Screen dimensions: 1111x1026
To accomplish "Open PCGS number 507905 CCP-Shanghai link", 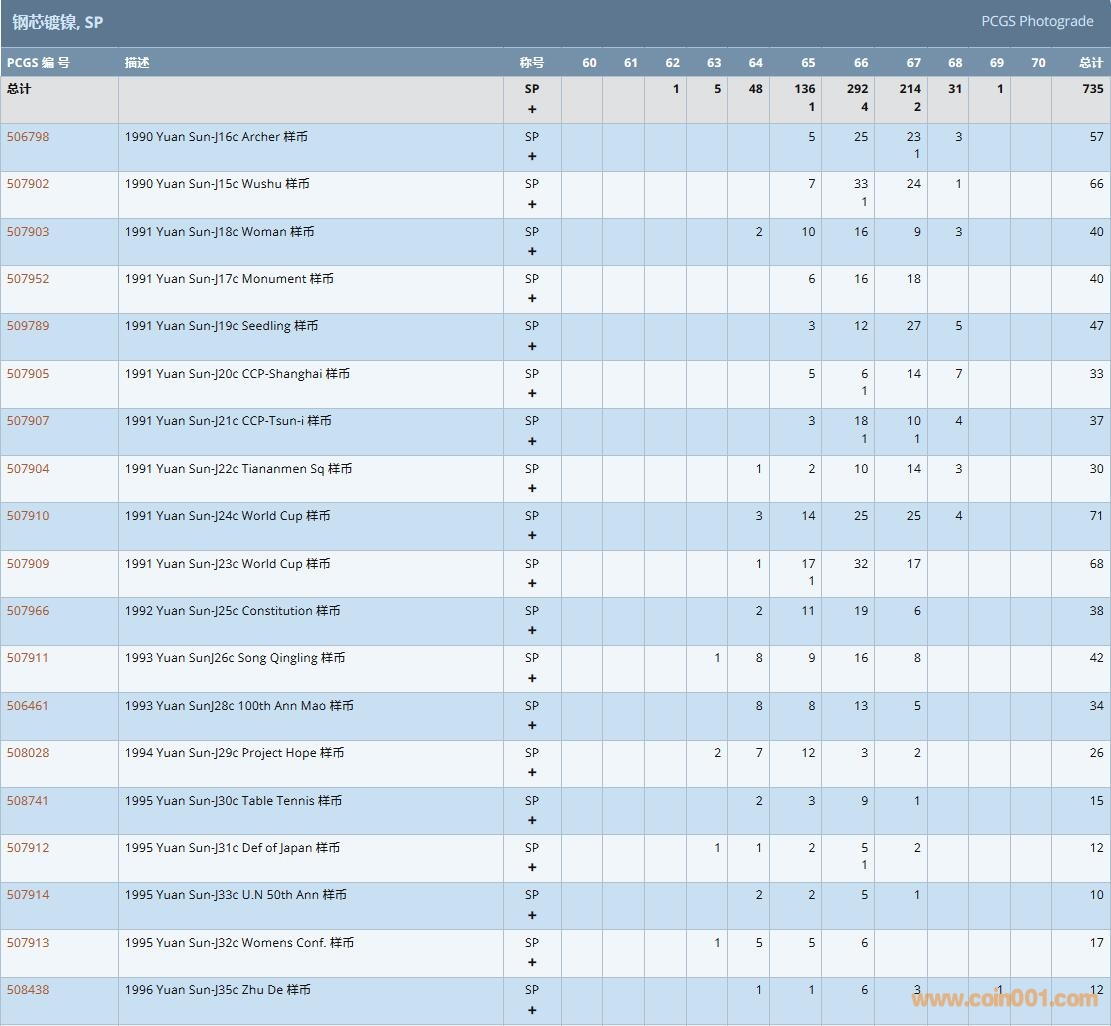I will point(28,374).
